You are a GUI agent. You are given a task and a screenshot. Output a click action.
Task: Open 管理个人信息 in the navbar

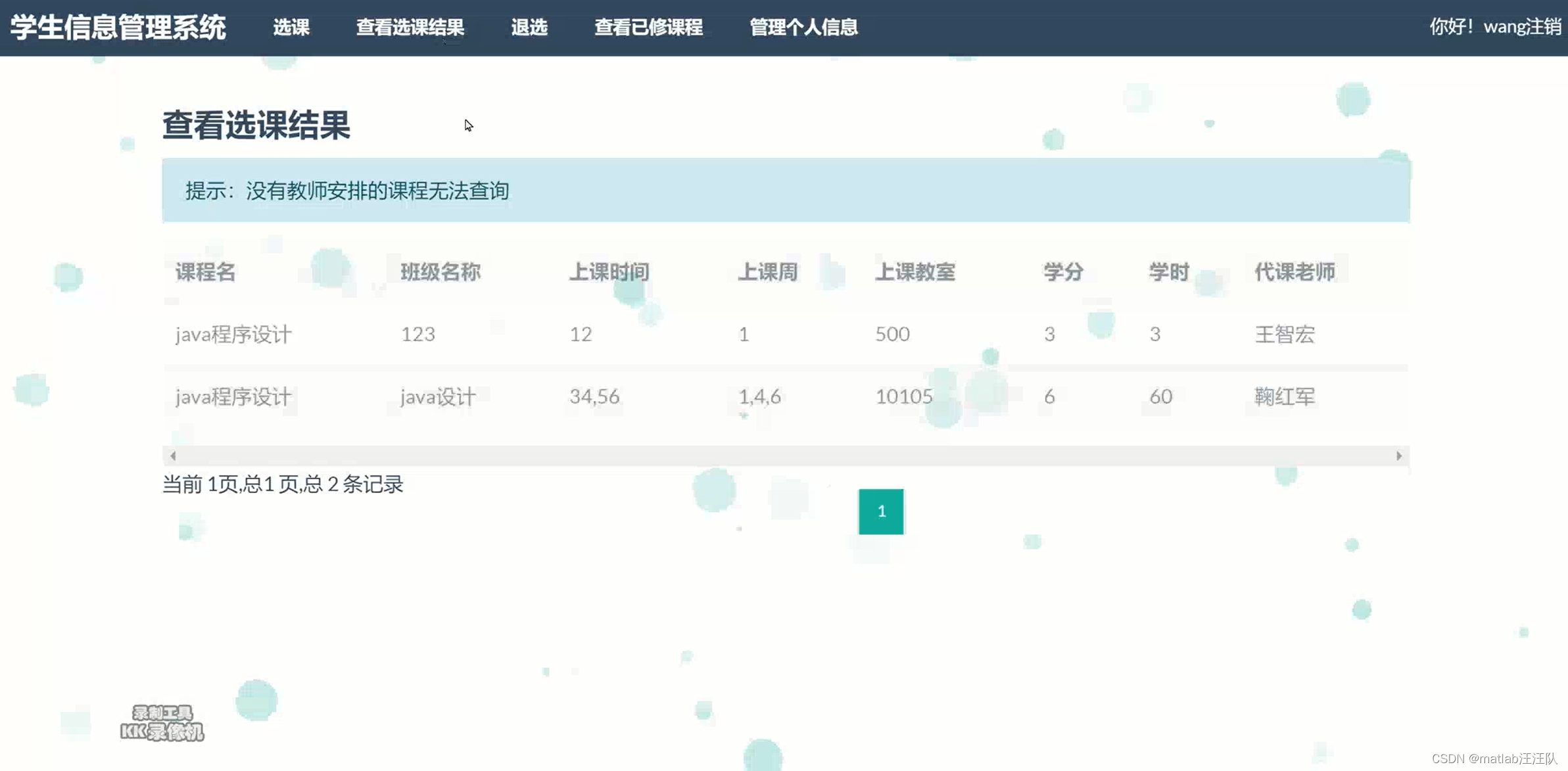pyautogui.click(x=803, y=27)
